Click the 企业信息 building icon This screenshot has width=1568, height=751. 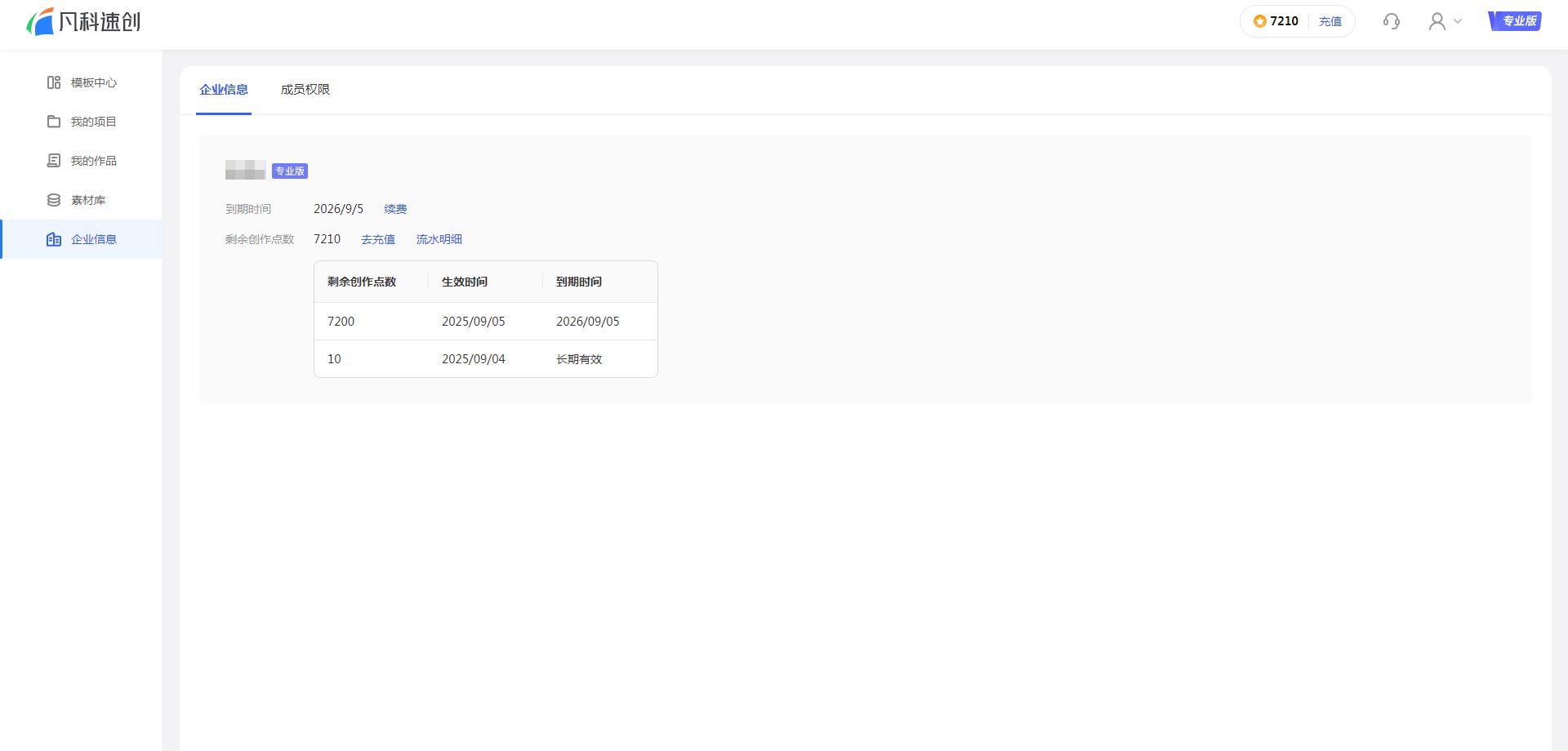click(x=54, y=239)
